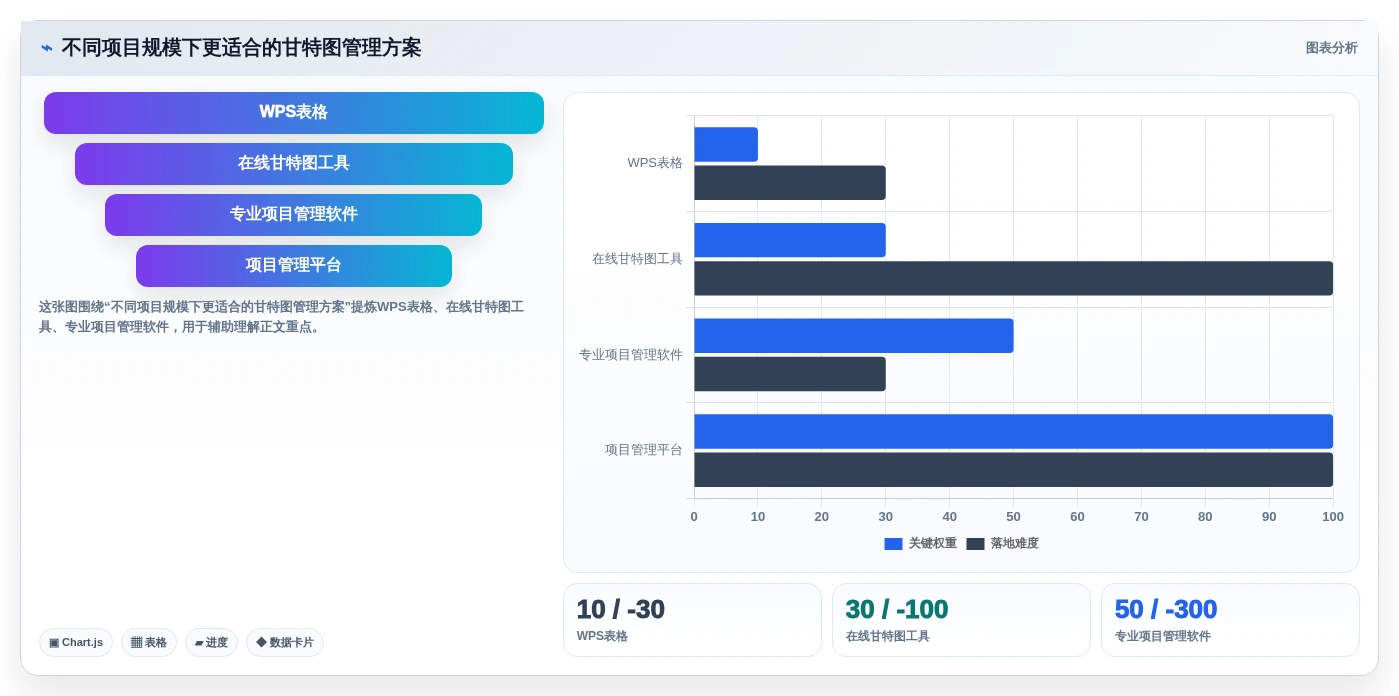Click the blue 关键权重 bar for 项目管理平台
Screen dimensions: 1399x696
(1013, 431)
